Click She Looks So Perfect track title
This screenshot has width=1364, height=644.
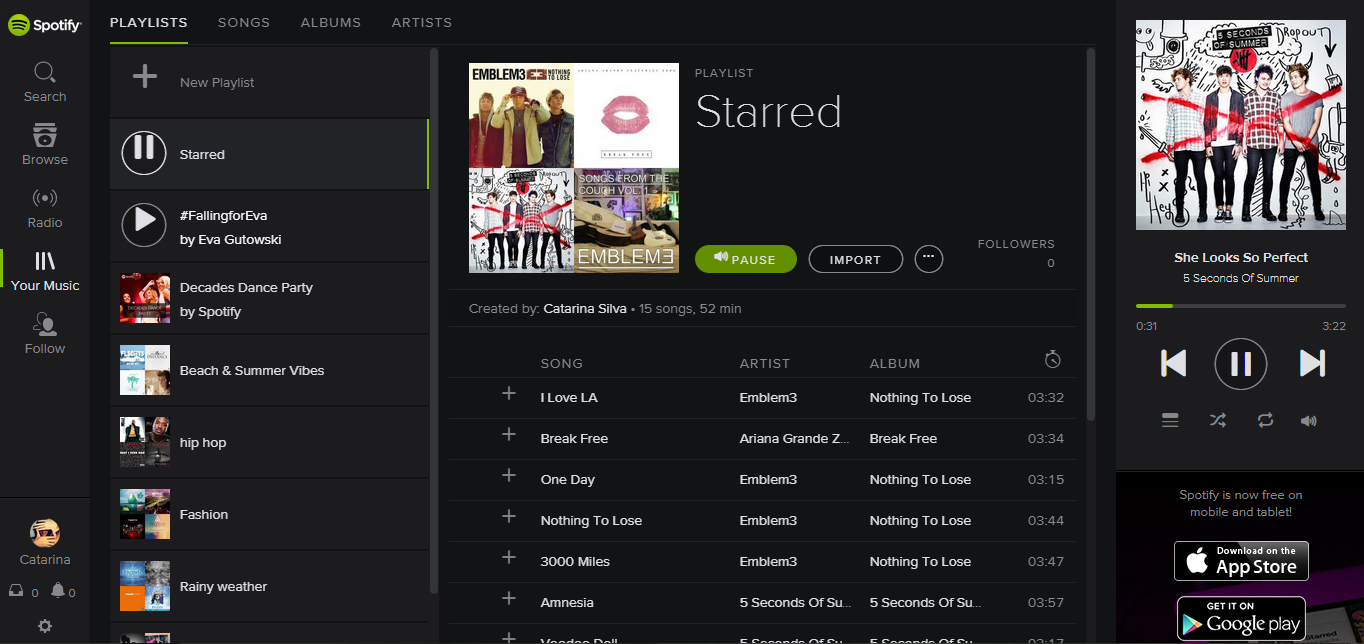click(1241, 257)
